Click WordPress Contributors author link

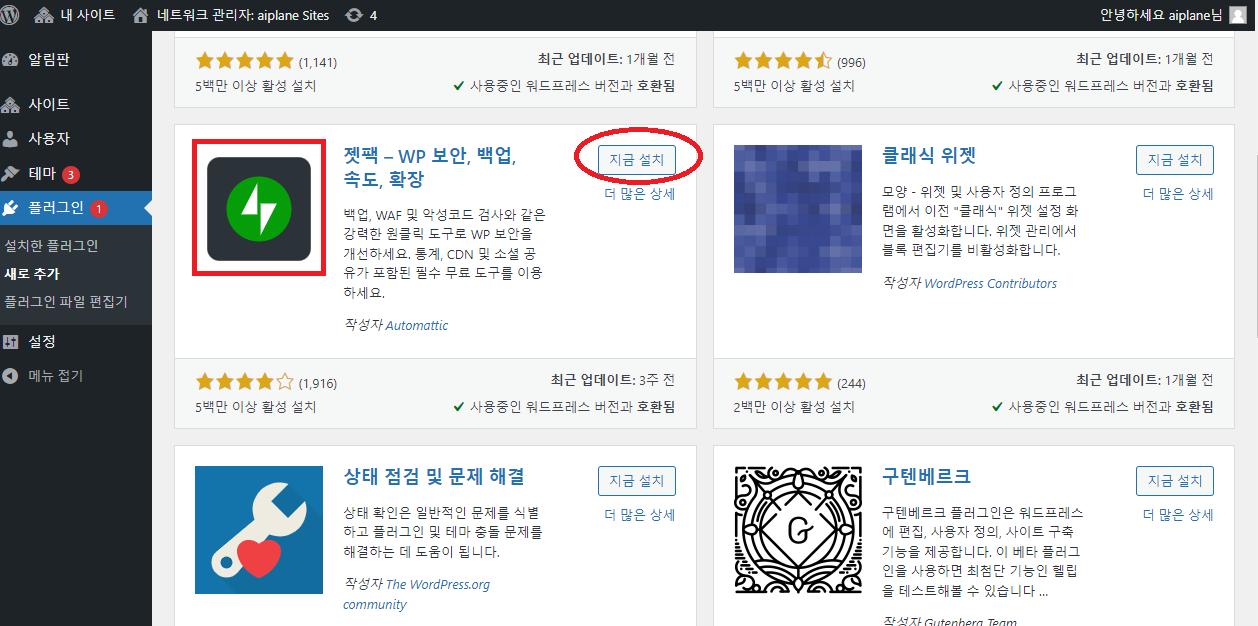[x=990, y=283]
